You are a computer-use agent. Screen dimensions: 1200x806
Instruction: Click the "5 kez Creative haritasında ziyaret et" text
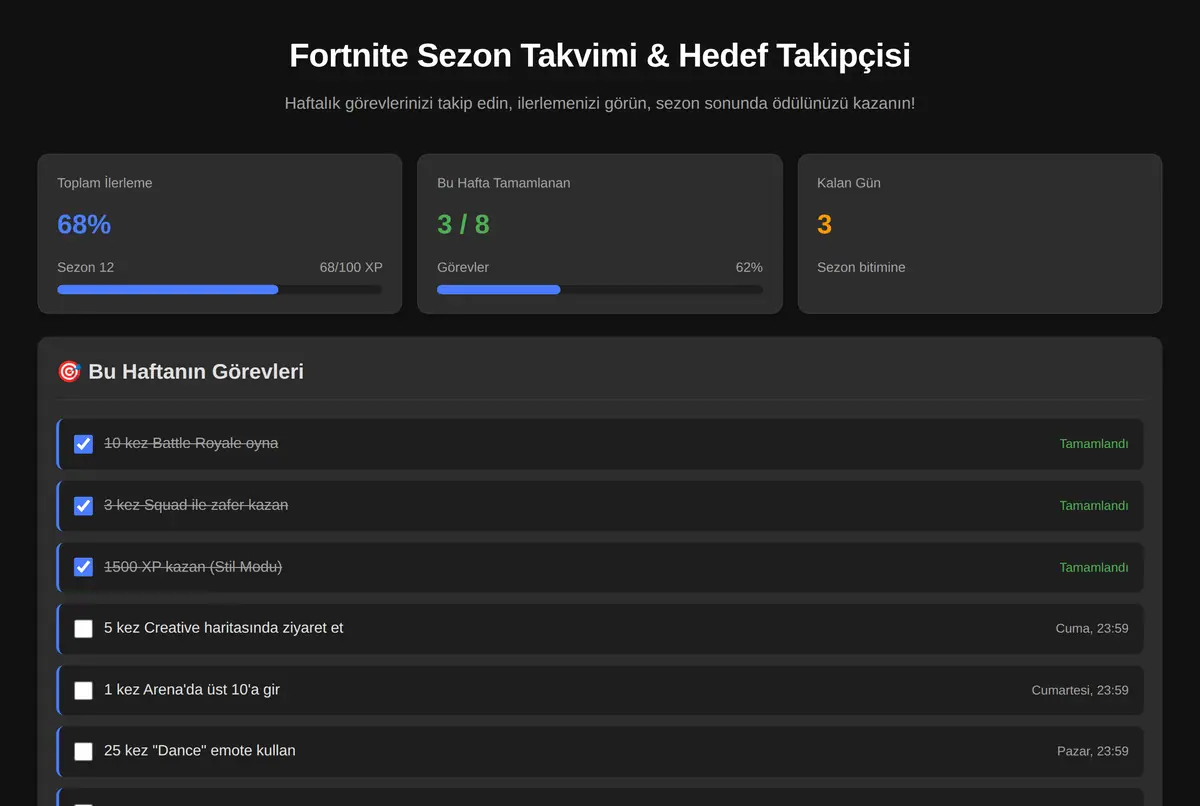pyautogui.click(x=224, y=628)
